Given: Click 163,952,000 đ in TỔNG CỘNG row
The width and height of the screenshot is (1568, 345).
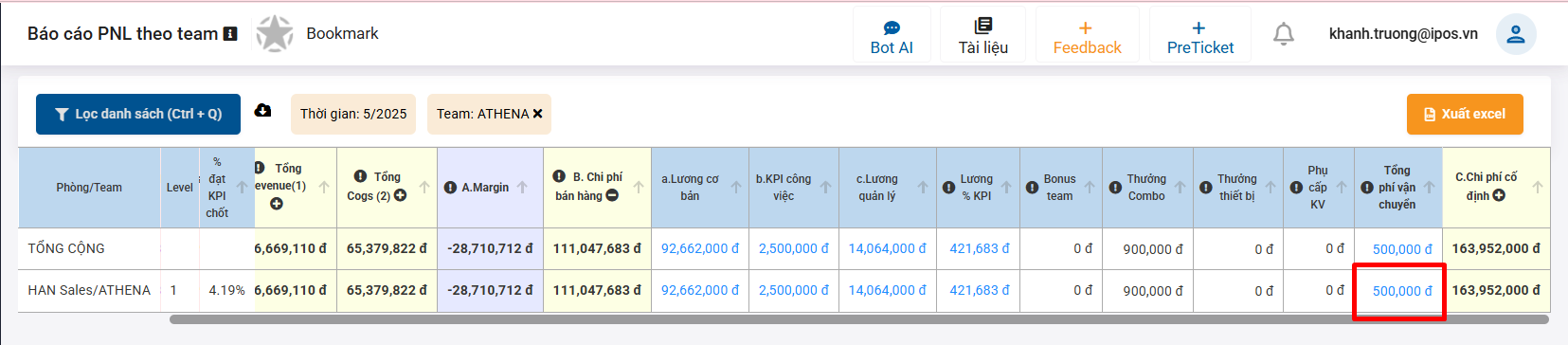Looking at the screenshot, I should (x=1496, y=248).
